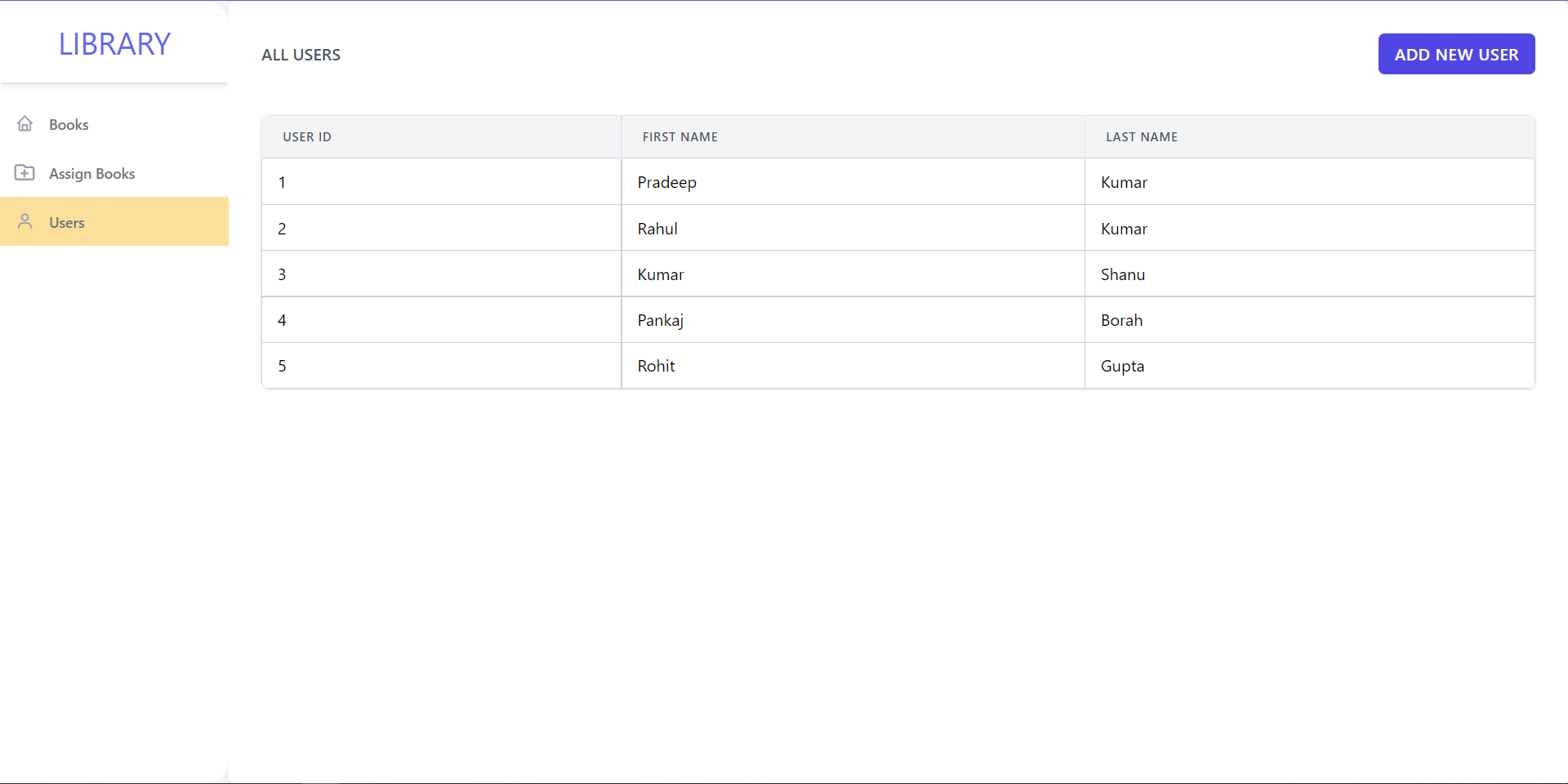
Task: Select first name Pankaj in table
Action: [660, 320]
